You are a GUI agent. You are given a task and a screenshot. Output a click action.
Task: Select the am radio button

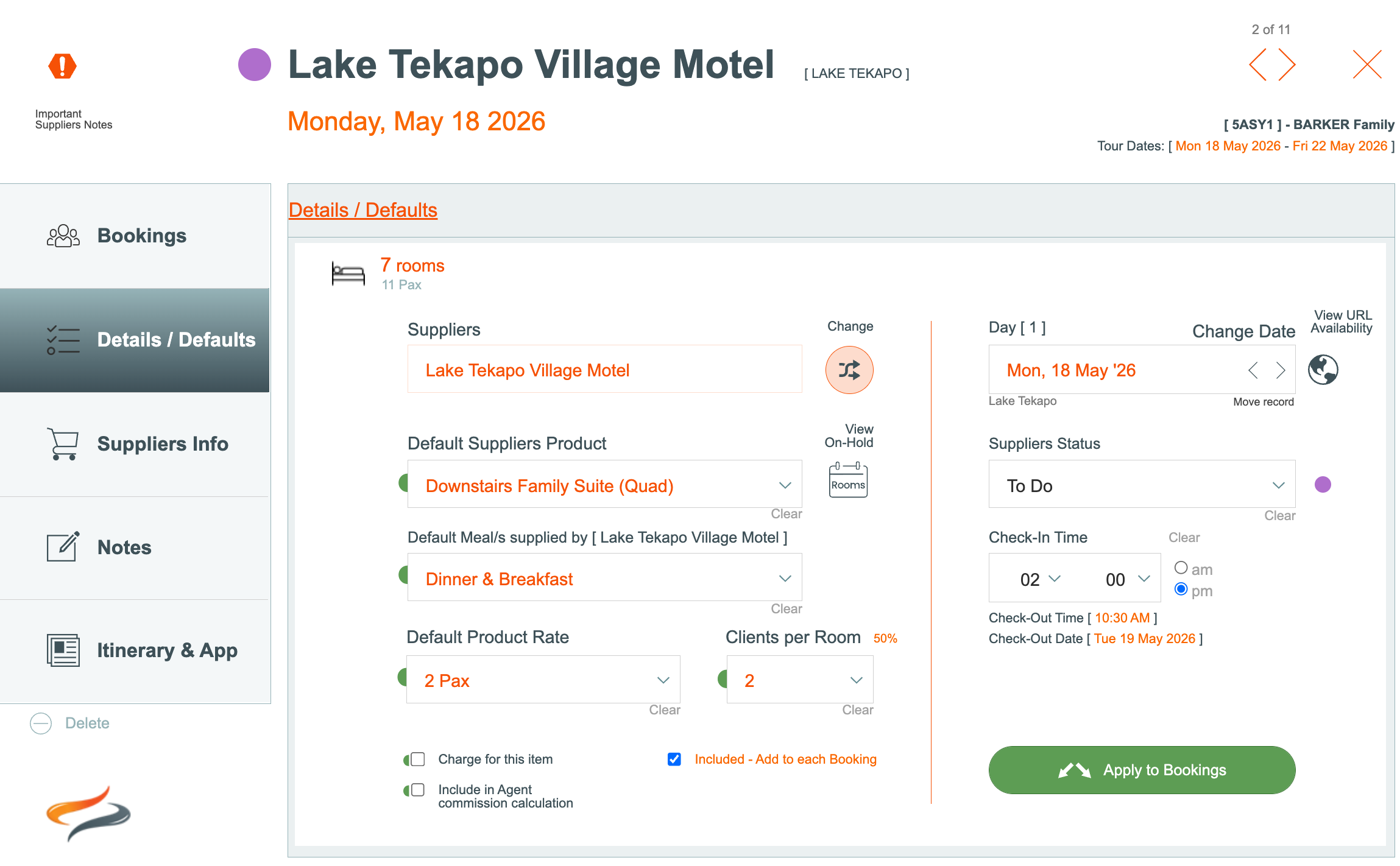pyautogui.click(x=1181, y=568)
